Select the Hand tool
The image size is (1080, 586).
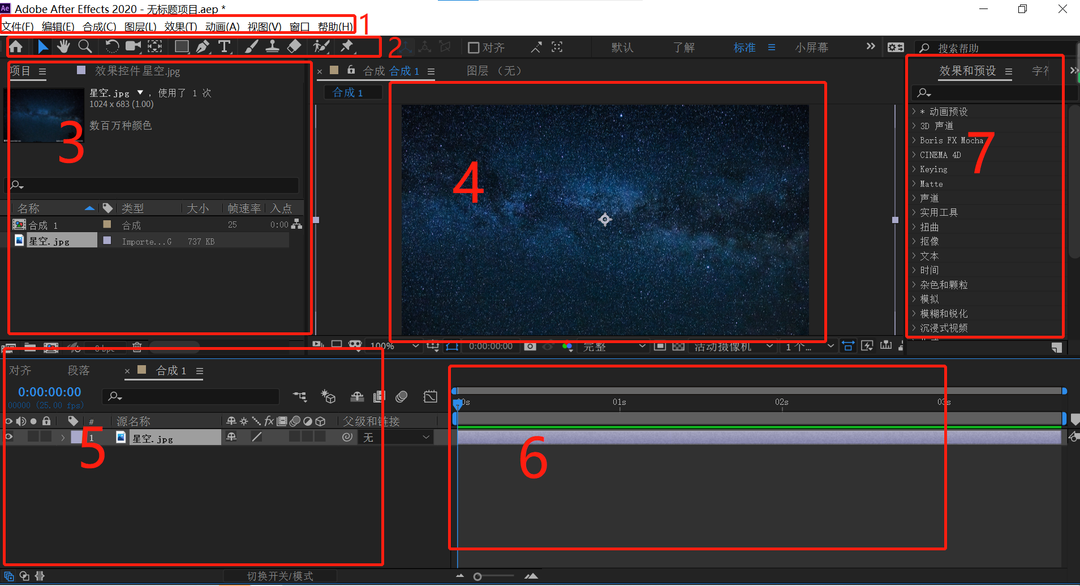pyautogui.click(x=64, y=47)
